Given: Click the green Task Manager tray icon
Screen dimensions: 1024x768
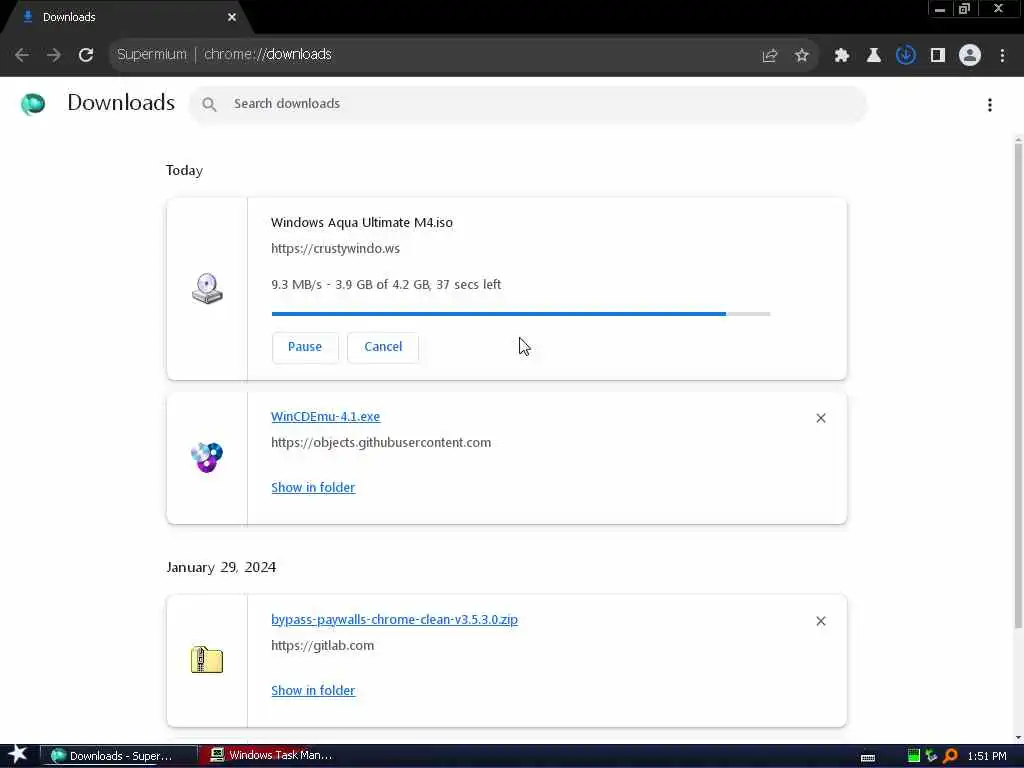Looking at the screenshot, I should (914, 756).
